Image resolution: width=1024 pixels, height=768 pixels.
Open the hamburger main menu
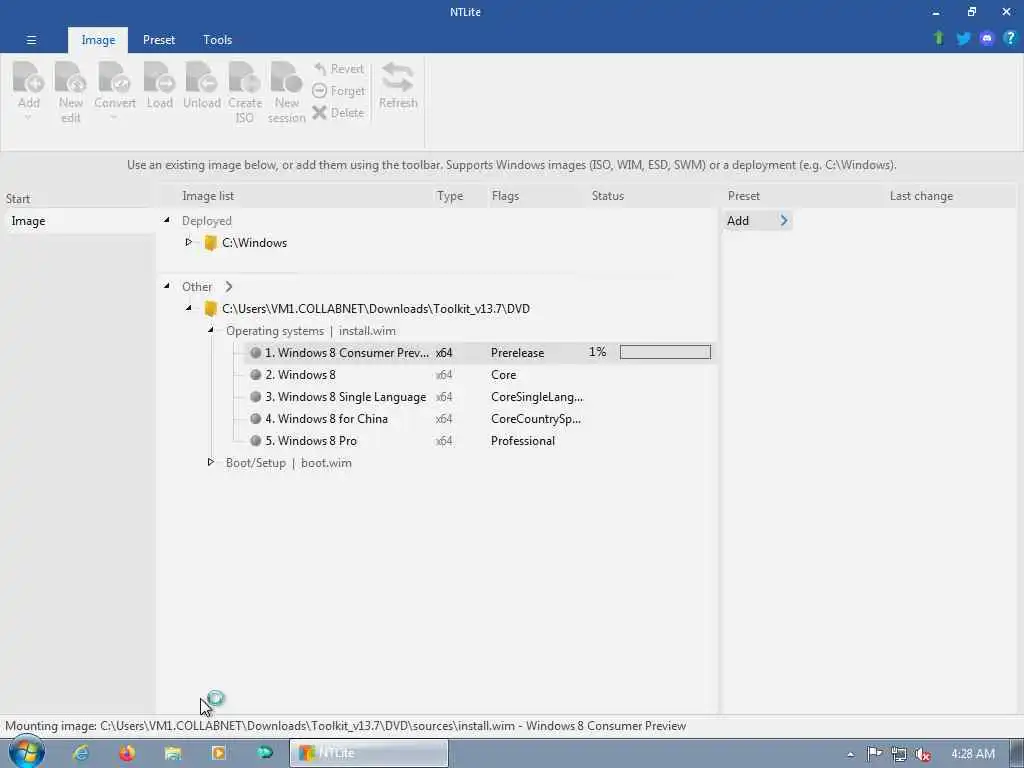click(31, 40)
